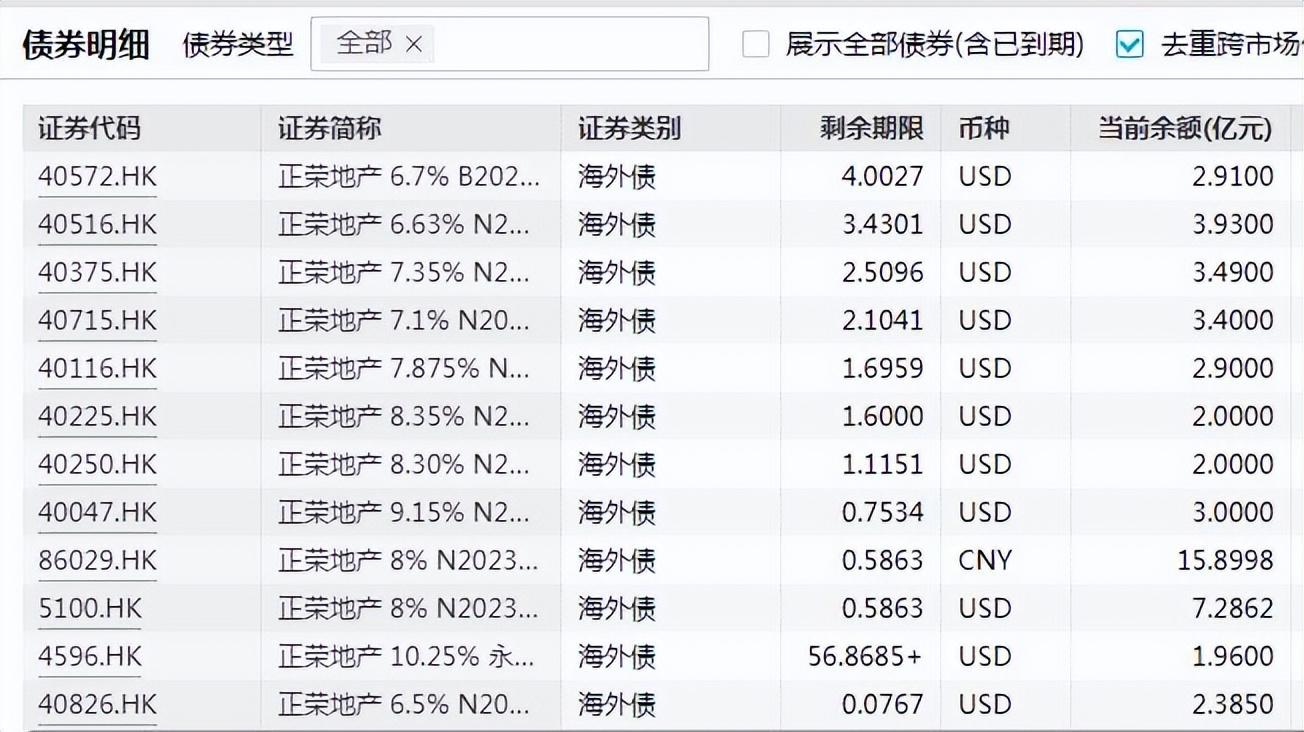
Task: Open bond code 40572.HK link
Action: tap(98, 177)
